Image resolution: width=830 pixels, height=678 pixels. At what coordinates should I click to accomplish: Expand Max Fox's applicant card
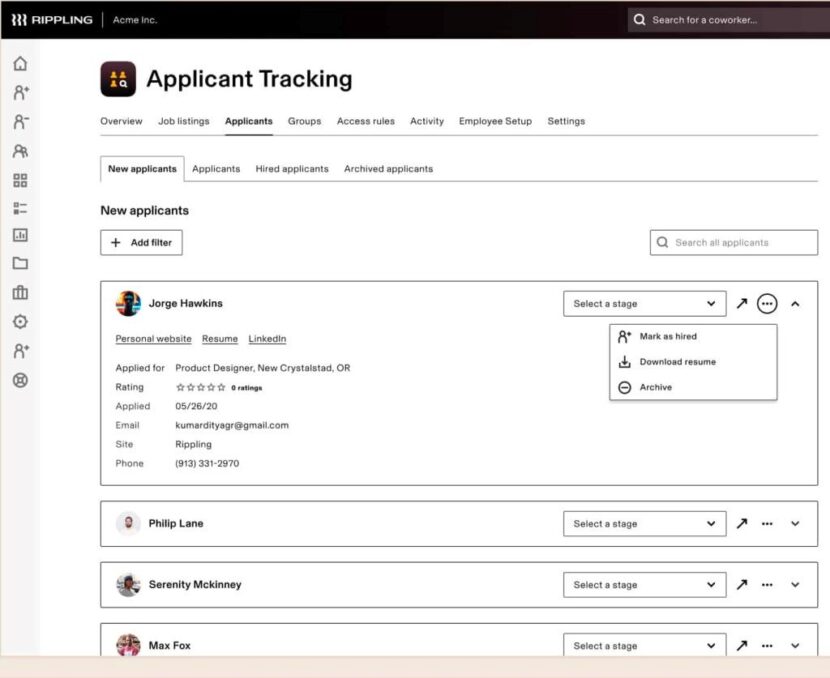(x=795, y=645)
